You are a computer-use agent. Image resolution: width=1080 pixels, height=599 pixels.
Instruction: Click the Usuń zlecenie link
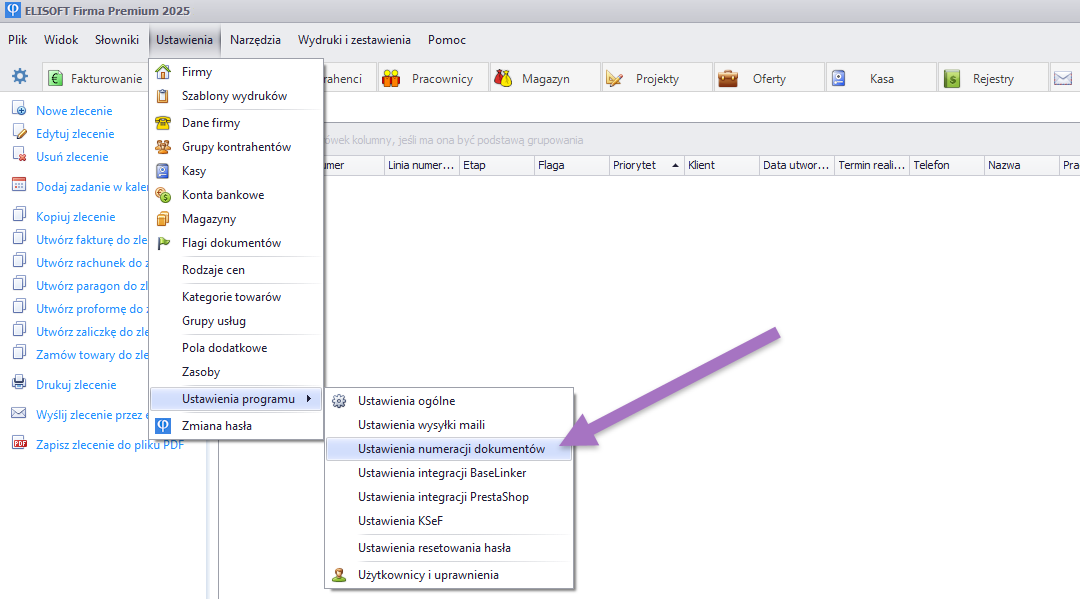pyautogui.click(x=72, y=157)
